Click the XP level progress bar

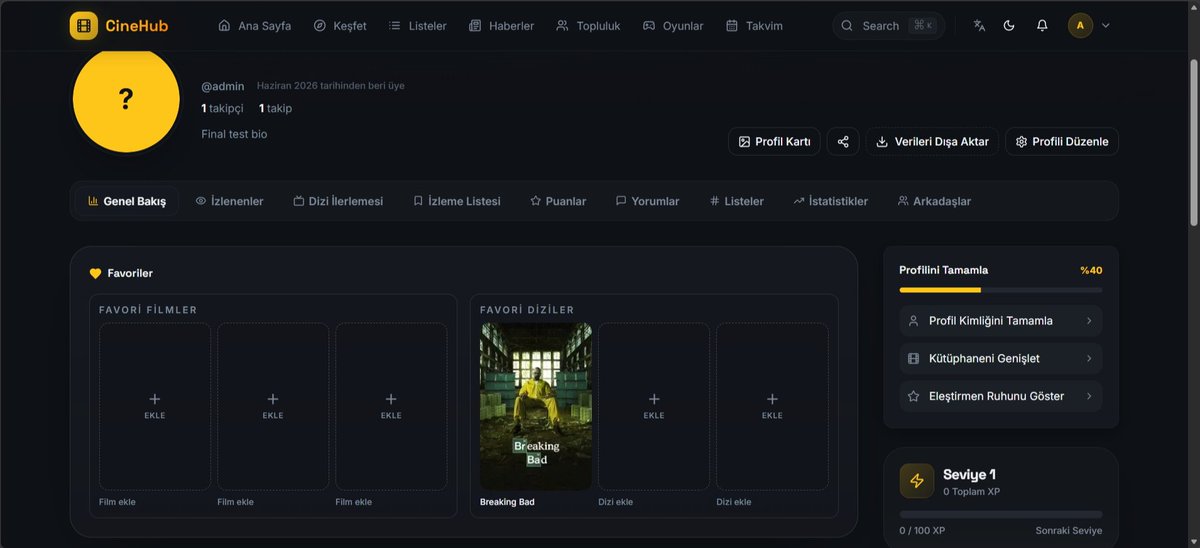[x=1001, y=514]
